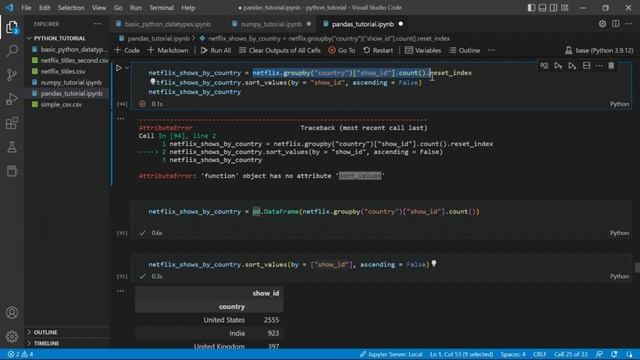Viewport: 640px width, 360px height.
Task: Click Run by Line icon in the cell toolbar
Action: click(544, 66)
